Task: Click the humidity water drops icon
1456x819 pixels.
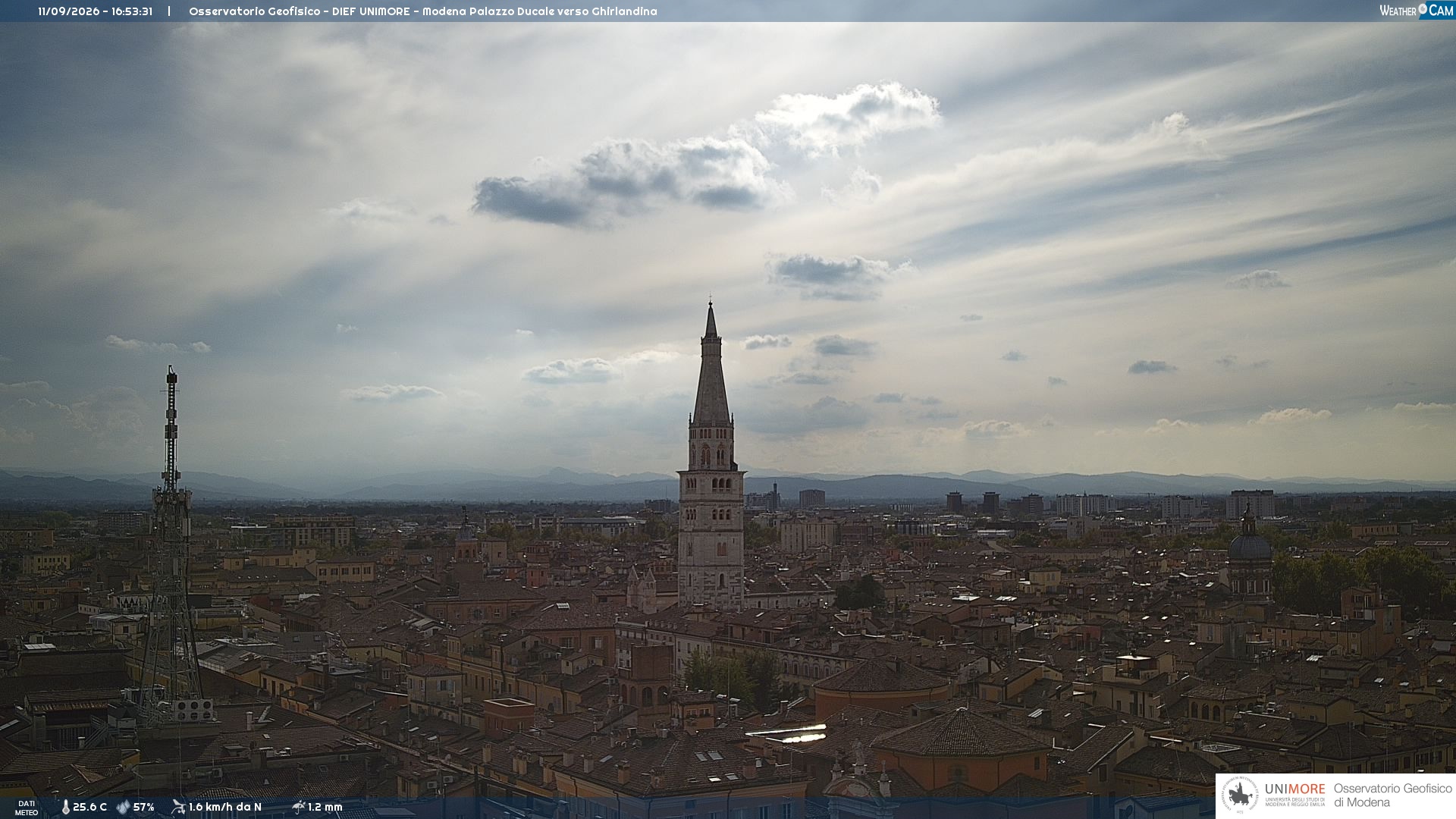Action: click(123, 807)
